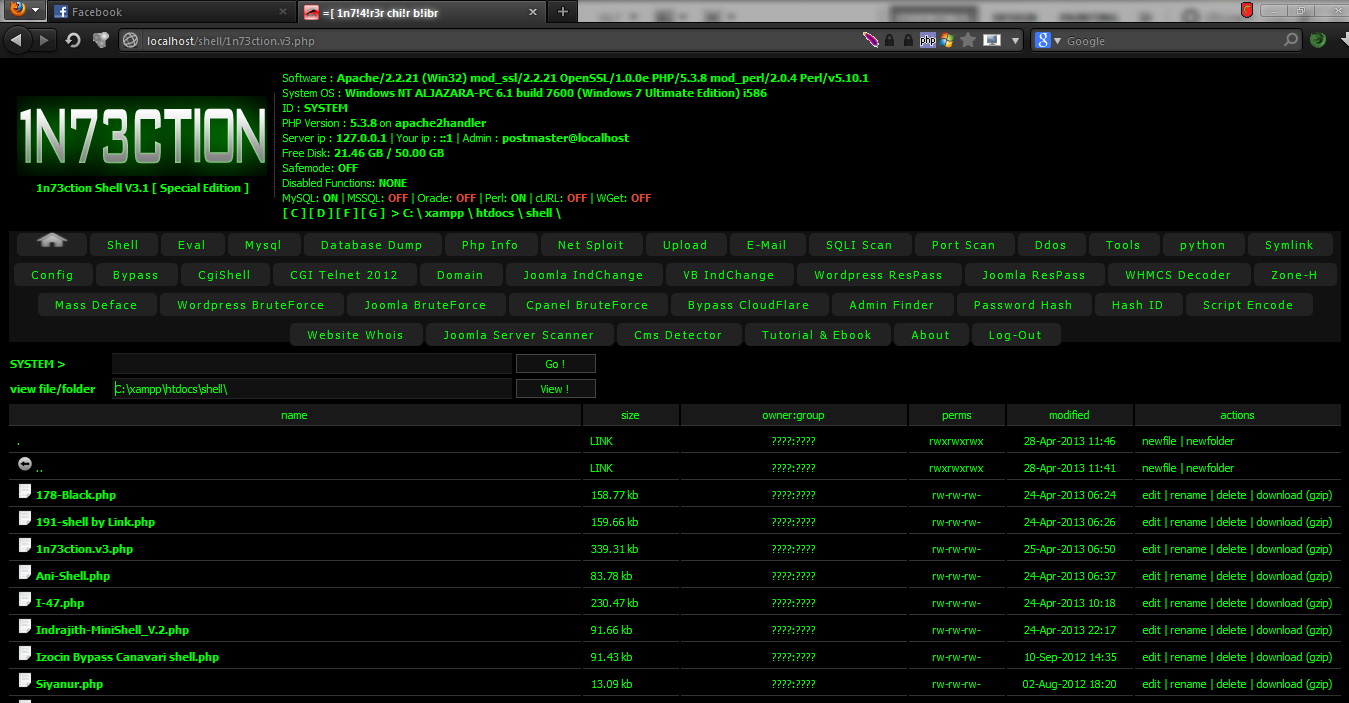Click the PHP icon in the browser toolbar

tap(928, 42)
